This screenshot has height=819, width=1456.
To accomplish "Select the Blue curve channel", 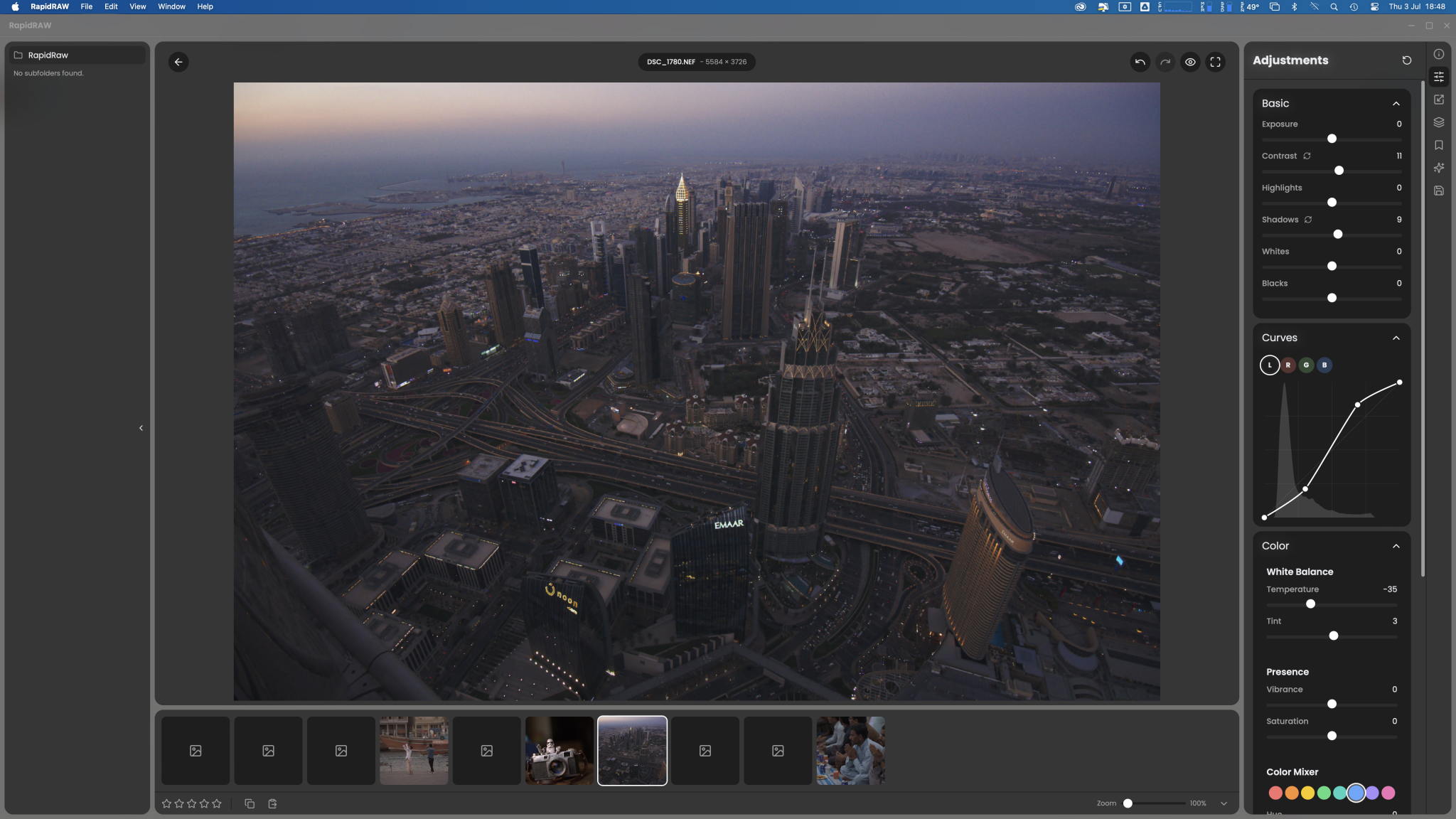I will click(1324, 365).
